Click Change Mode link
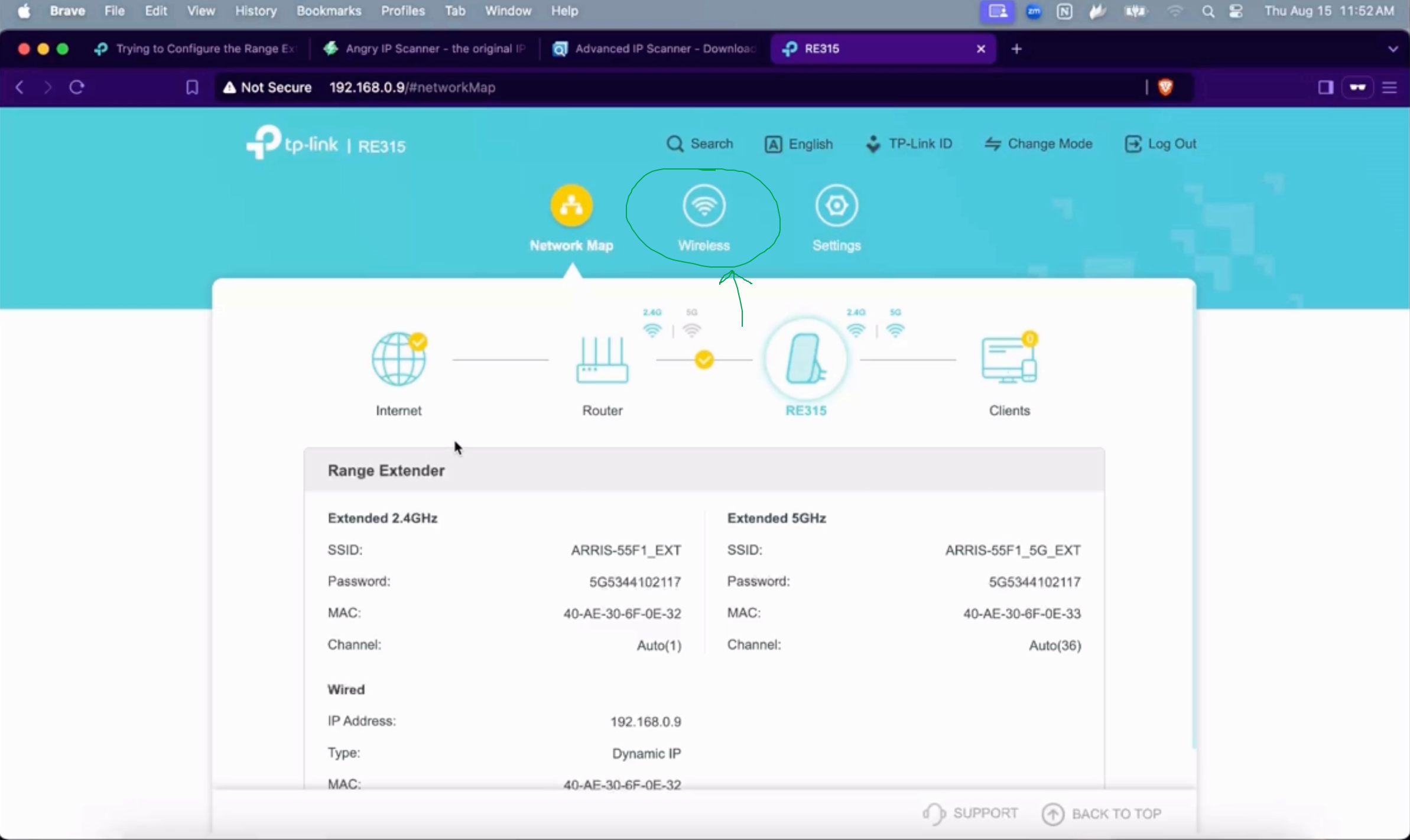The image size is (1410, 840). tap(1038, 144)
